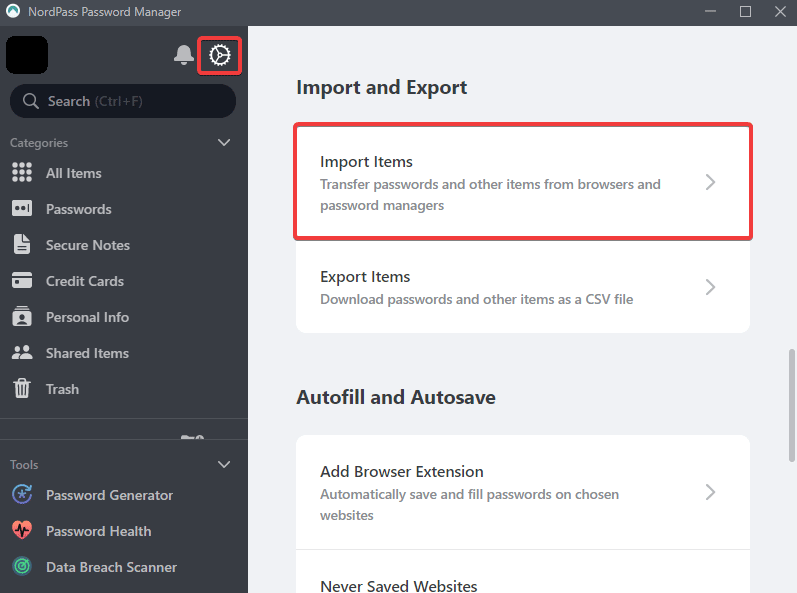Collapse the Tools section chevron
The height and width of the screenshot is (593, 797).
coord(224,464)
